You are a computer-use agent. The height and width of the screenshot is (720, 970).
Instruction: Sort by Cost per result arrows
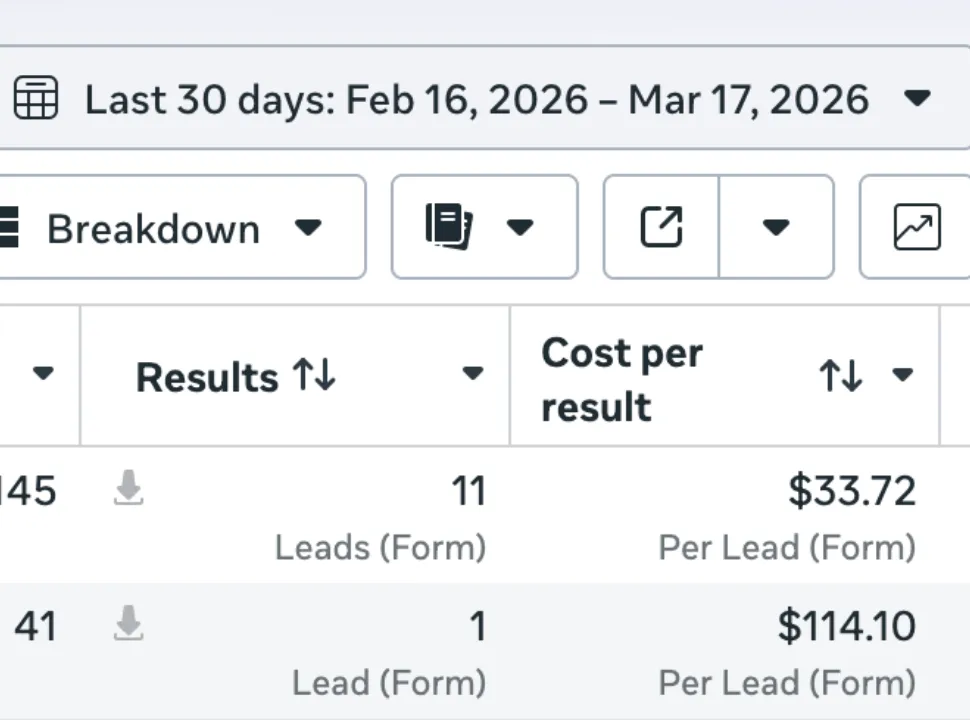point(840,376)
